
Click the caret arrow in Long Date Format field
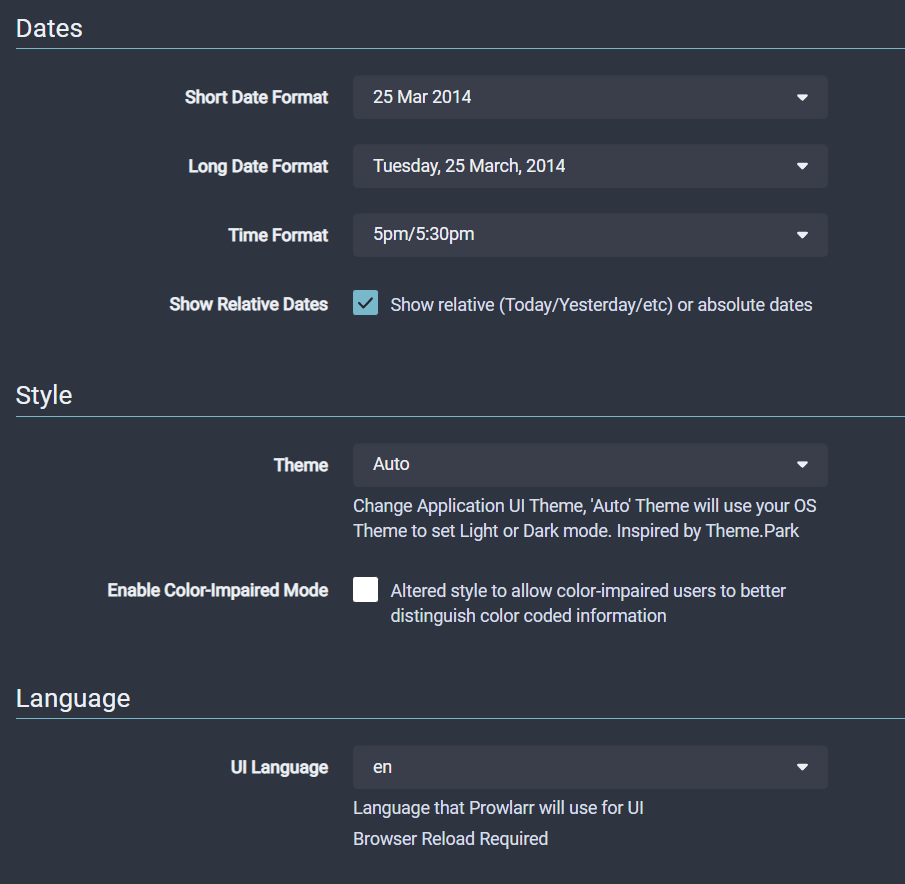802,167
